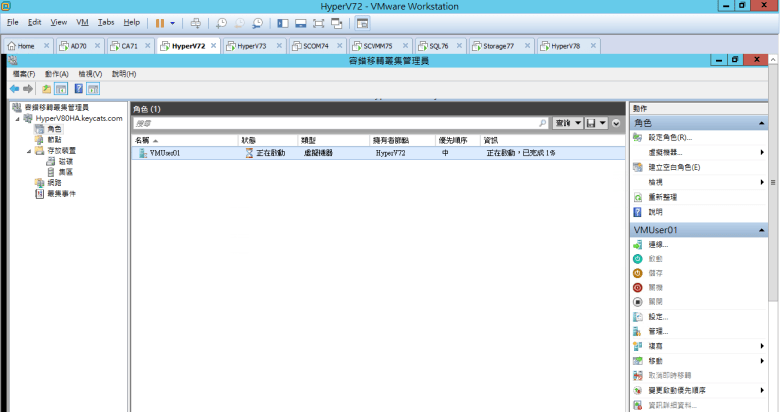The width and height of the screenshot is (780, 412).
Task: Open the VM menu in VMware
Action: (83, 22)
